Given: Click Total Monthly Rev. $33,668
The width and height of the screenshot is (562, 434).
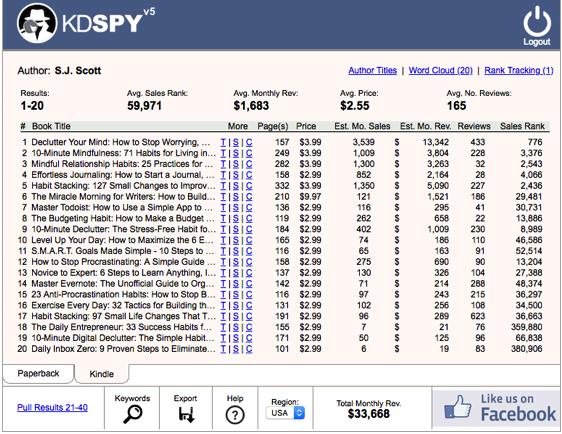Looking at the screenshot, I should 368,414.
